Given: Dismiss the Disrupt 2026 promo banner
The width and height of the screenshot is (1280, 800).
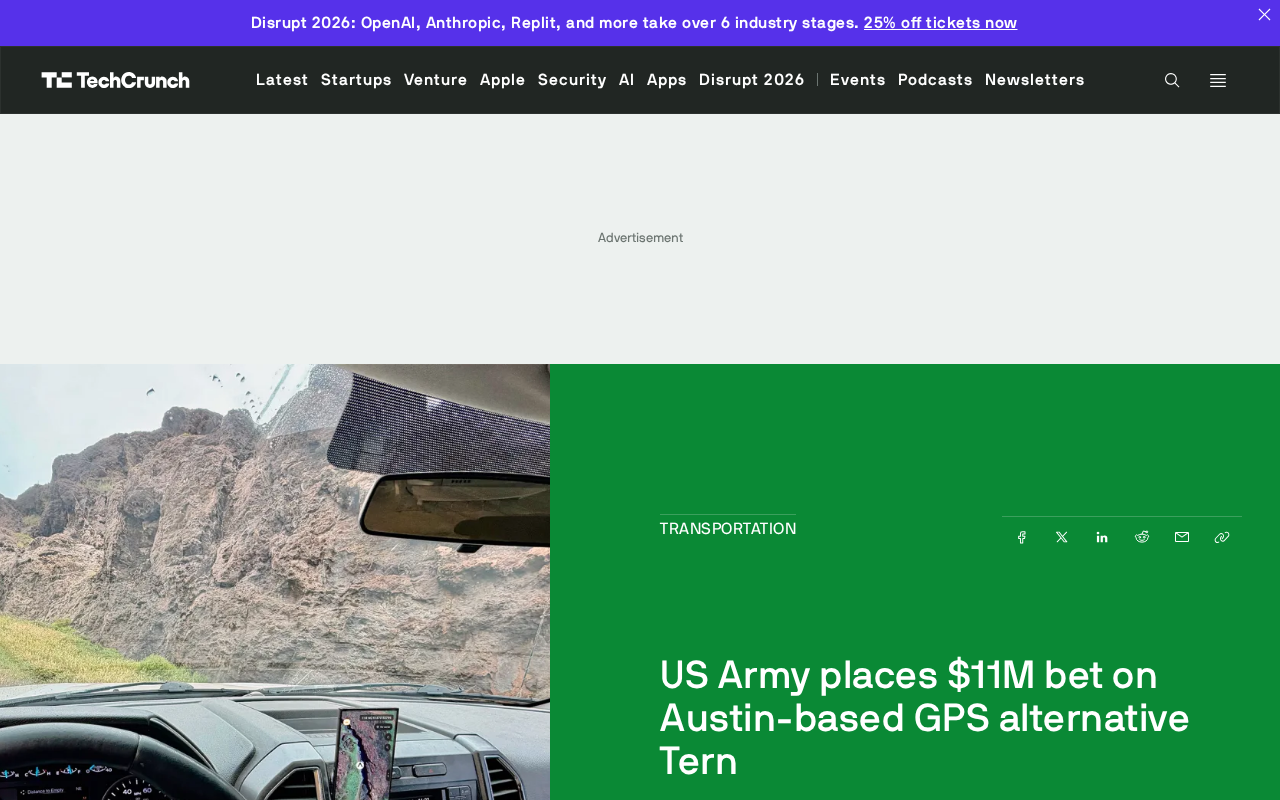Looking at the screenshot, I should (x=1264, y=15).
